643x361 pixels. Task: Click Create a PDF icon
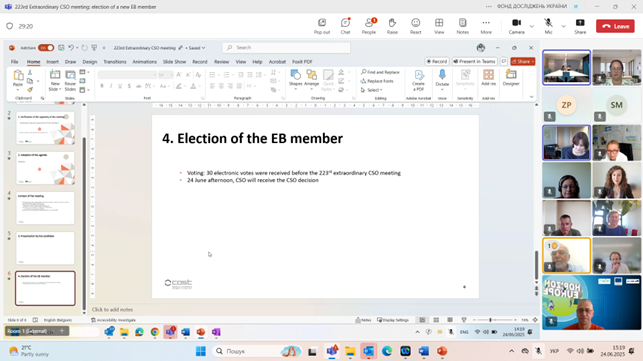pyautogui.click(x=419, y=75)
